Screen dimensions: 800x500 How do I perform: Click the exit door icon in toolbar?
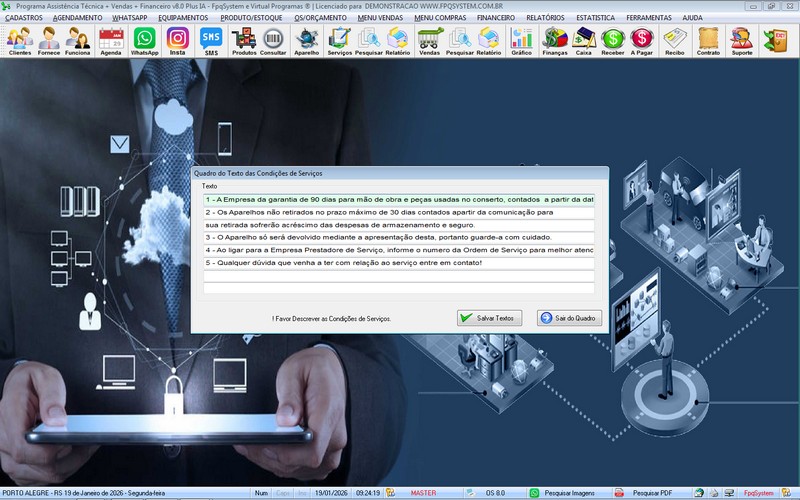coord(776,41)
